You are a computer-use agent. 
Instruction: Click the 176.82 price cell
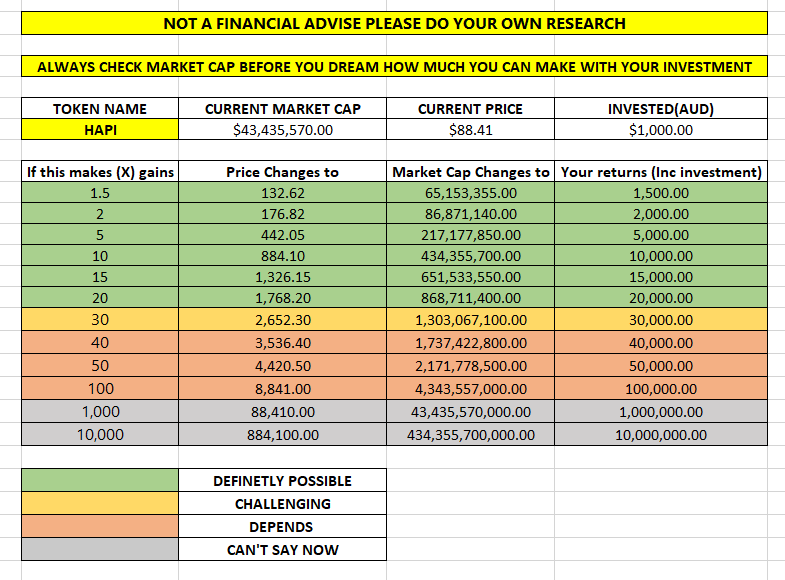pyautogui.click(x=282, y=214)
